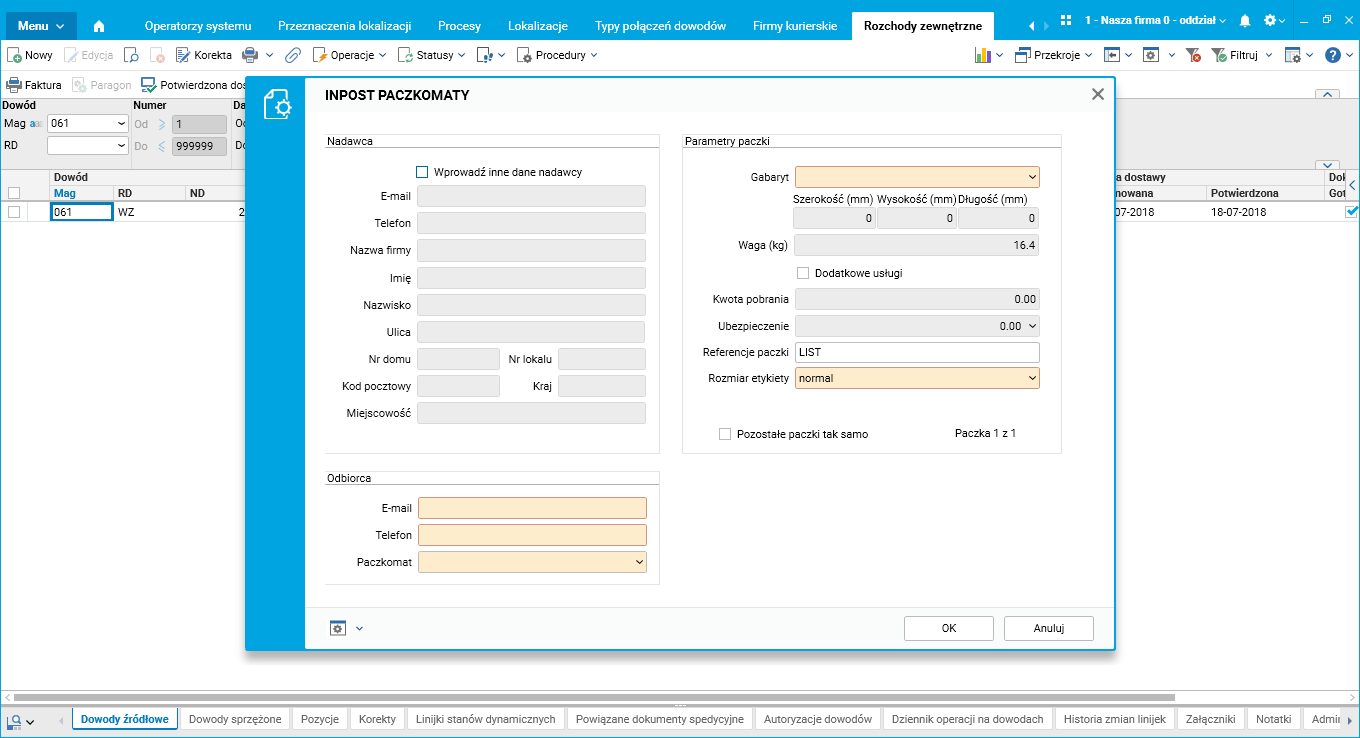Click the Potwierdzona dostawa icon
Image resolution: width=1360 pixels, height=738 pixels.
148,85
